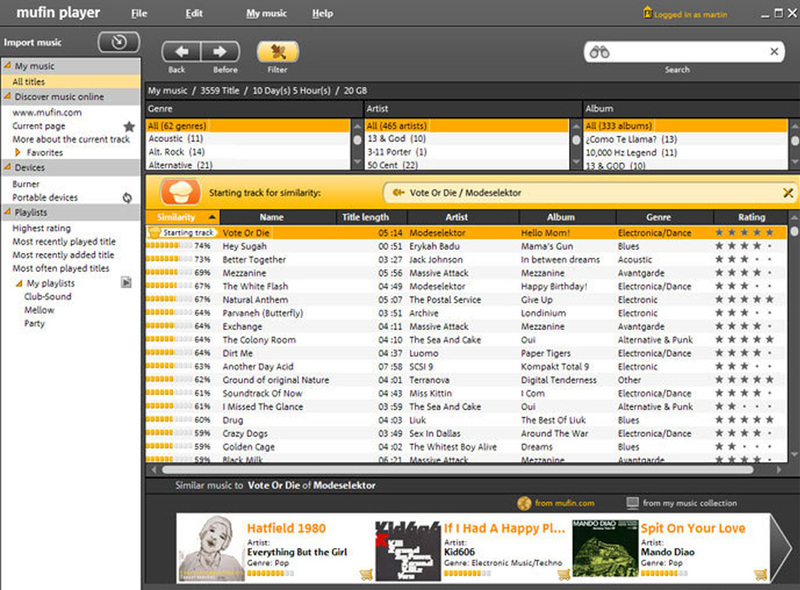Viewport: 800px width, 590px height.
Task: Open Club-Sound playlist
Action: click(x=47, y=297)
